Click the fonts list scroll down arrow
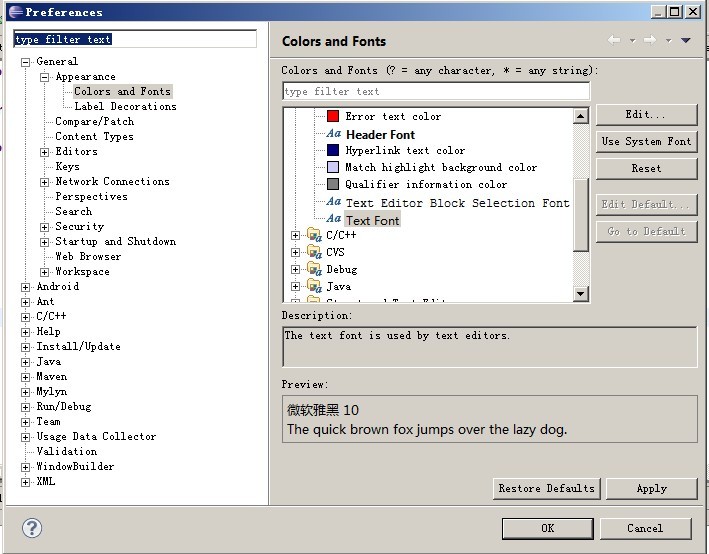709x554 pixels. click(581, 294)
